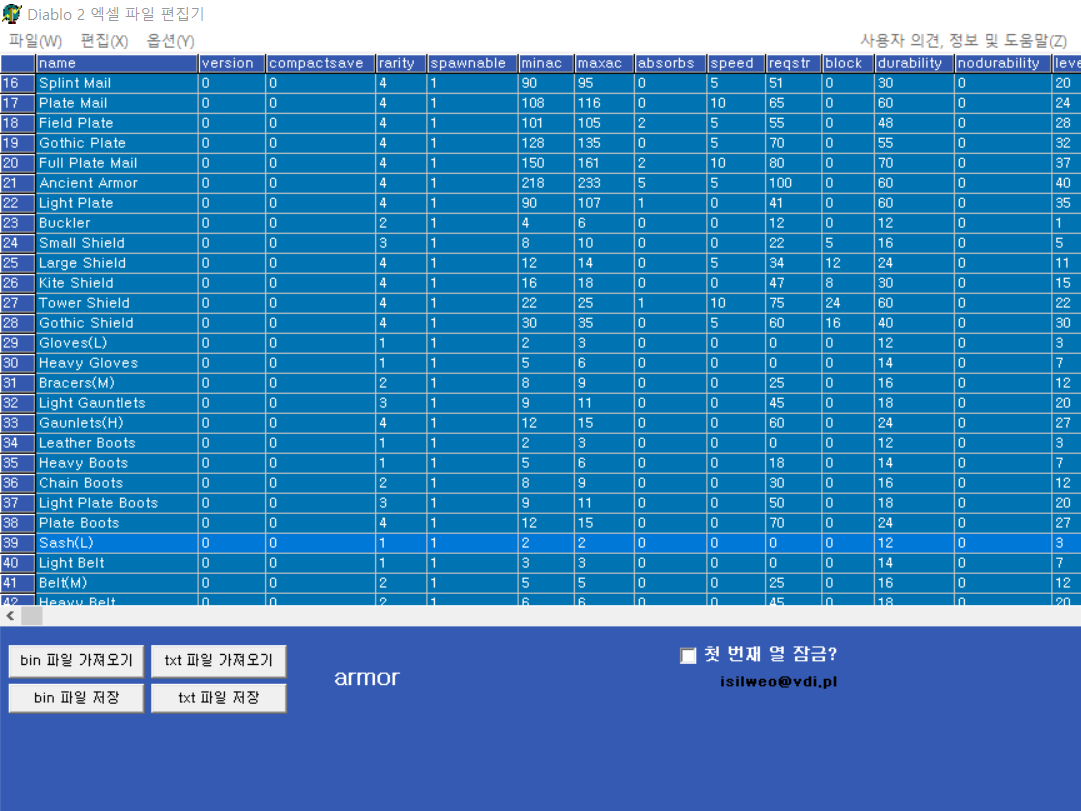Select row header number 39
This screenshot has height=811, width=1081.
[x=17, y=543]
